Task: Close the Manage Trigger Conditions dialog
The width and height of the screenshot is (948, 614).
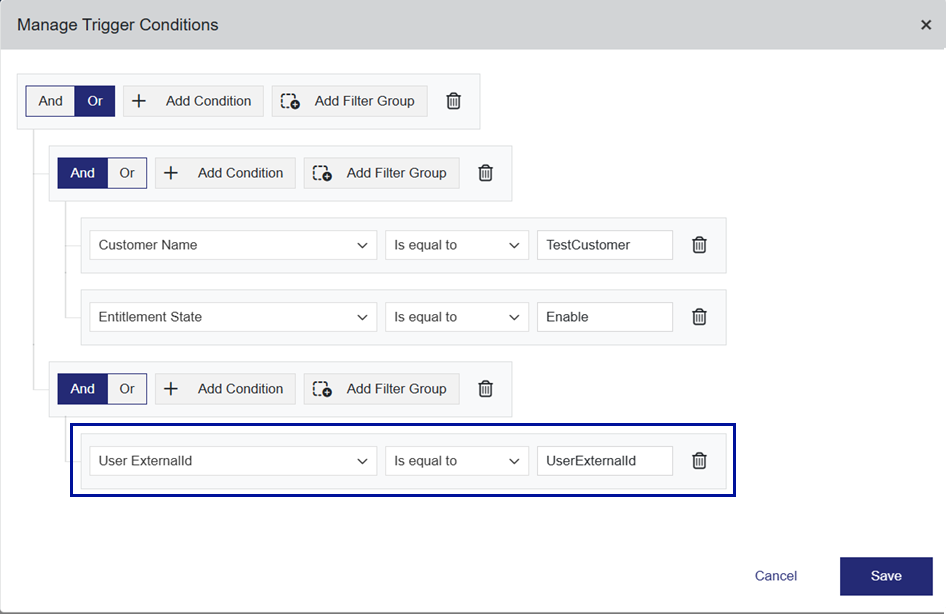Action: [x=925, y=25]
